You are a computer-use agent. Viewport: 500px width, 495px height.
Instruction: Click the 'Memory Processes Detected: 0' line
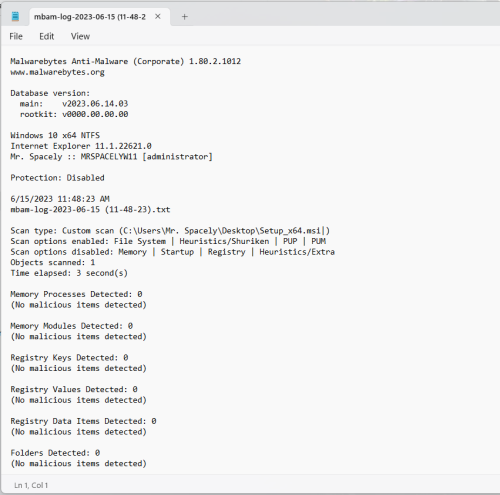(76, 294)
